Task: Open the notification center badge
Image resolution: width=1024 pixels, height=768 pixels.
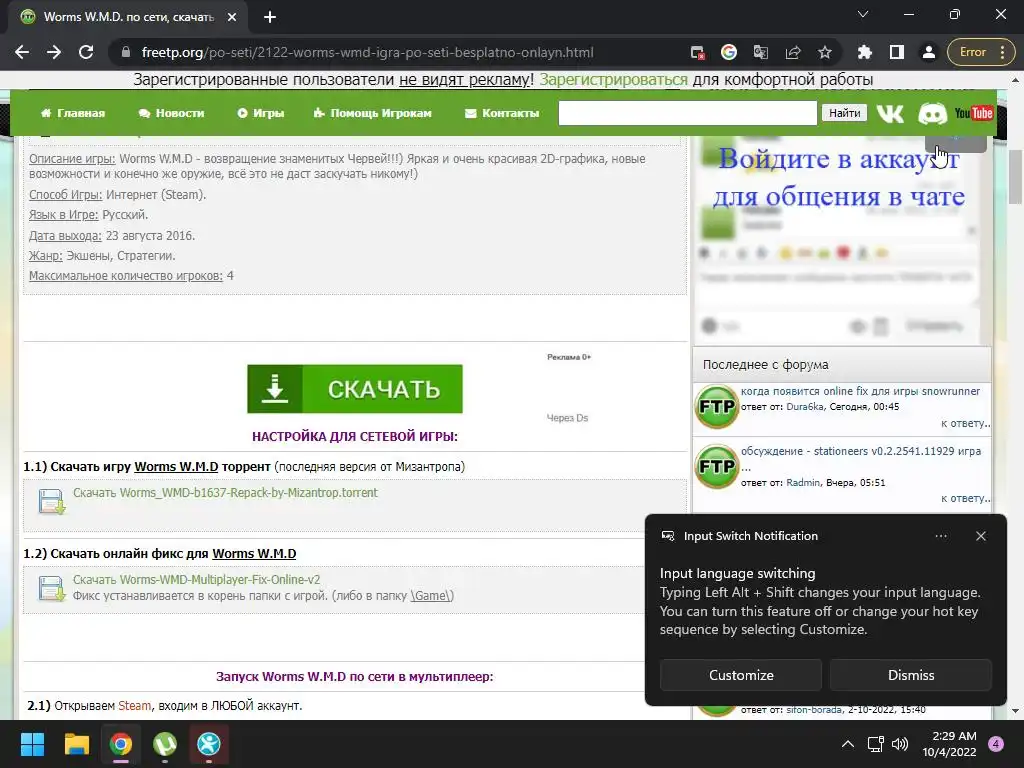Action: coord(996,744)
